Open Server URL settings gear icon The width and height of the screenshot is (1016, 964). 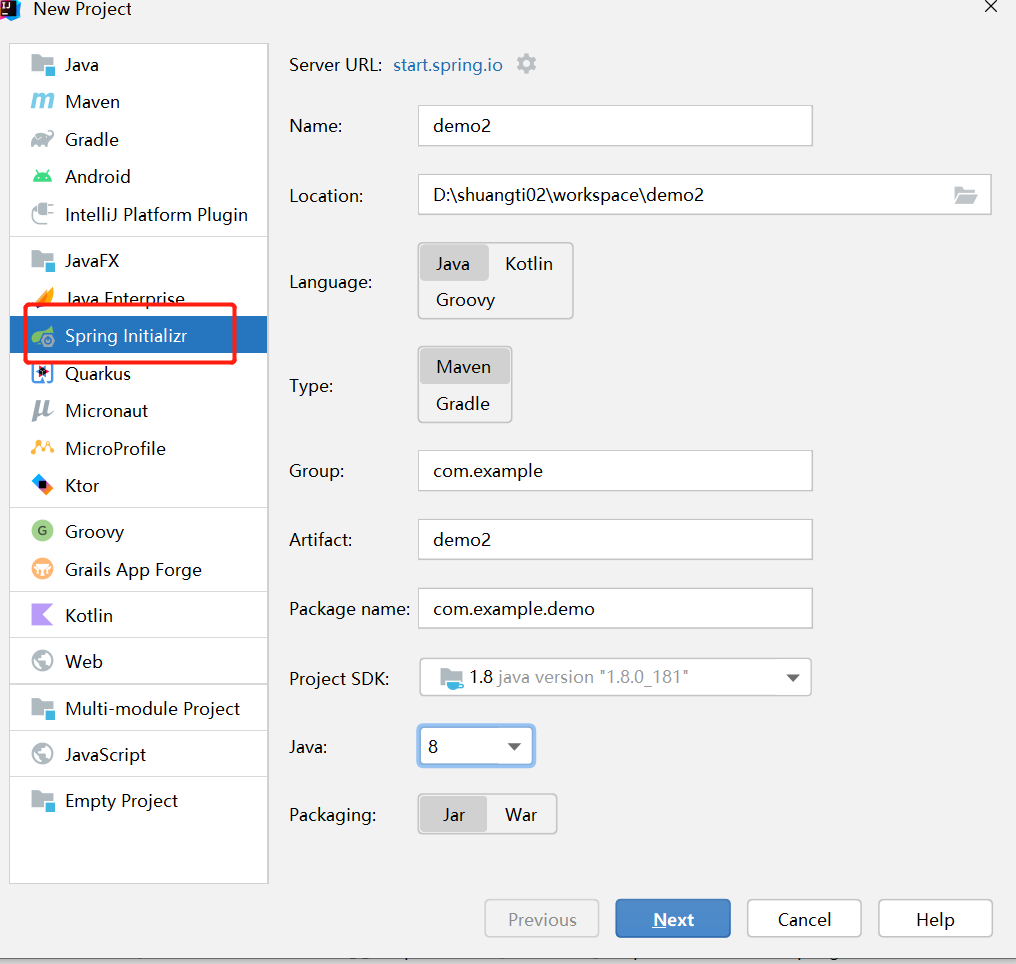click(526, 65)
